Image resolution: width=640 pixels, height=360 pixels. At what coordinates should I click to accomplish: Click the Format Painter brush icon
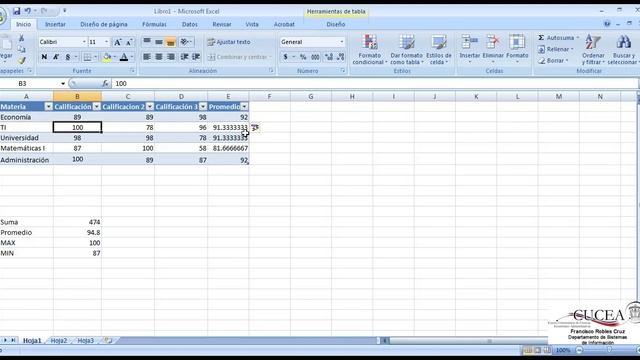pyautogui.click(x=21, y=60)
